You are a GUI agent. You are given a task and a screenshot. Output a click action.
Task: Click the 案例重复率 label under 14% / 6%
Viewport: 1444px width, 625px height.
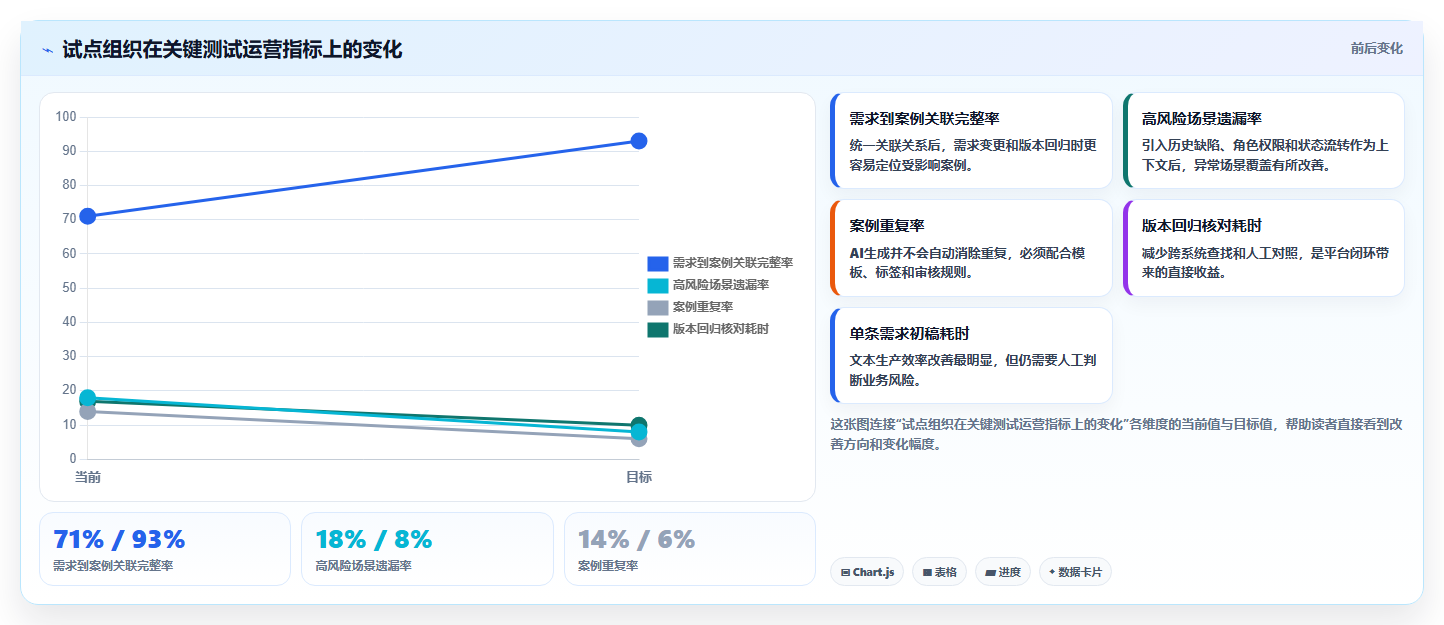point(608,566)
